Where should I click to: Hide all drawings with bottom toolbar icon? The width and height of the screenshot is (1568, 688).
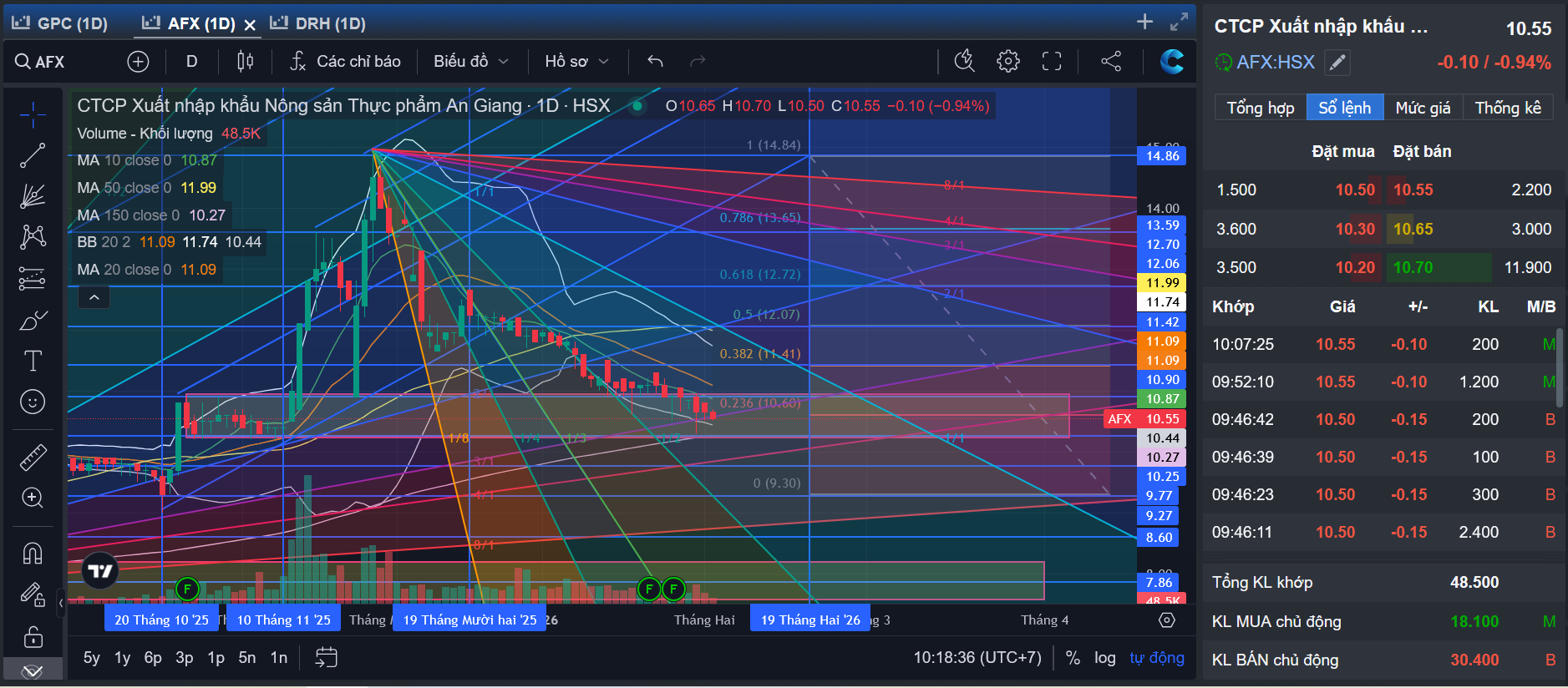(x=33, y=670)
